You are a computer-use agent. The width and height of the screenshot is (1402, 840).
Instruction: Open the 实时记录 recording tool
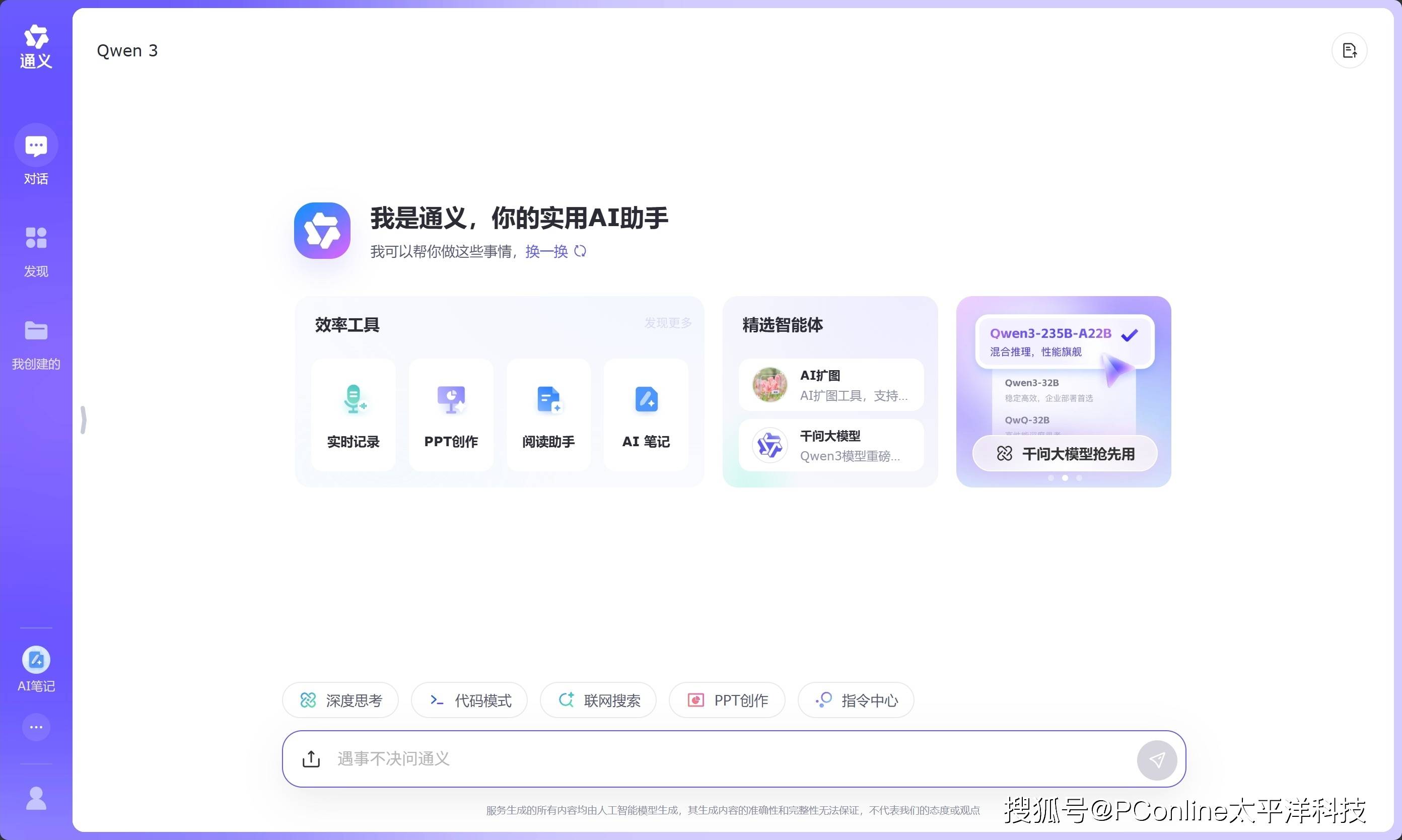(x=353, y=414)
